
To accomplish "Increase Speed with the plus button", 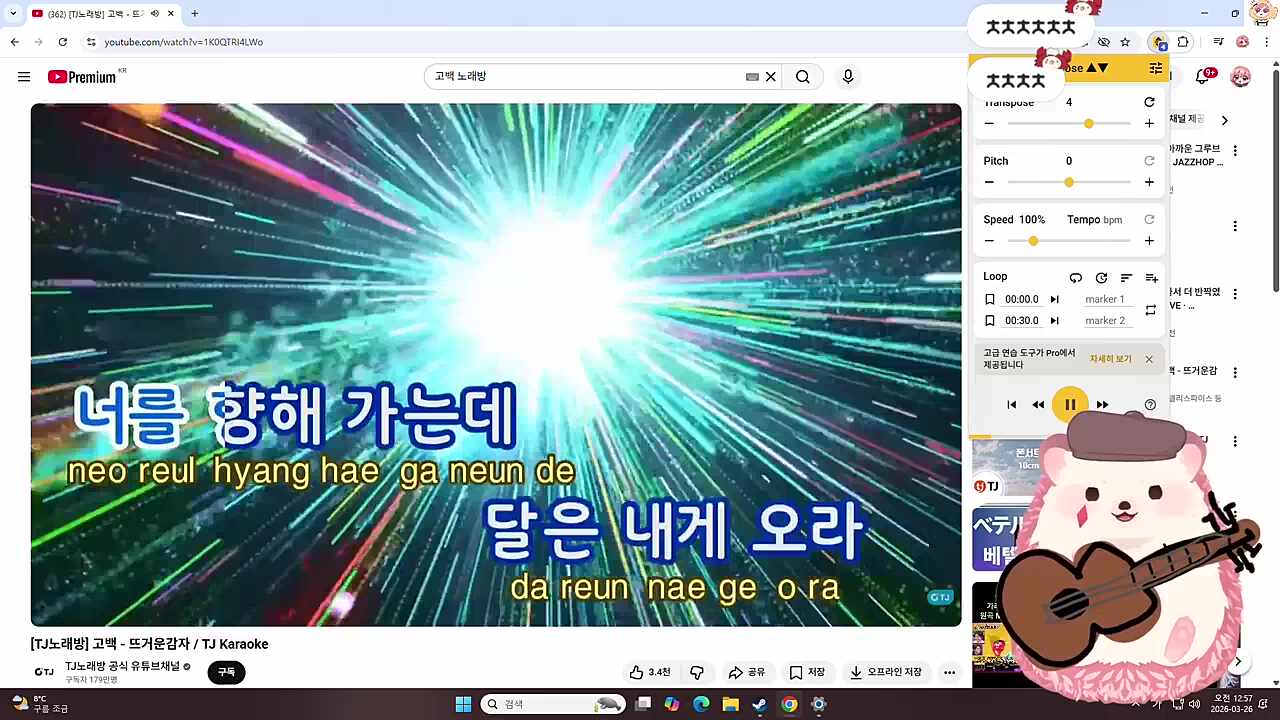I will pos(1149,241).
